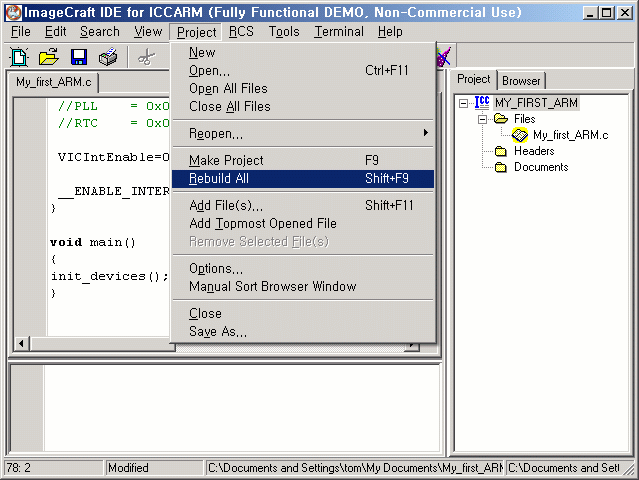Select My_first_ARM.c in the project tree
Viewport: 639px width, 480px height.
click(571, 135)
